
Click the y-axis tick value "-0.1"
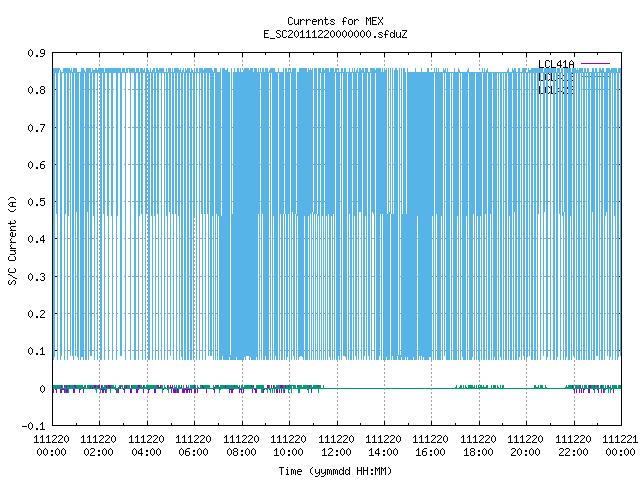[x=33, y=426]
